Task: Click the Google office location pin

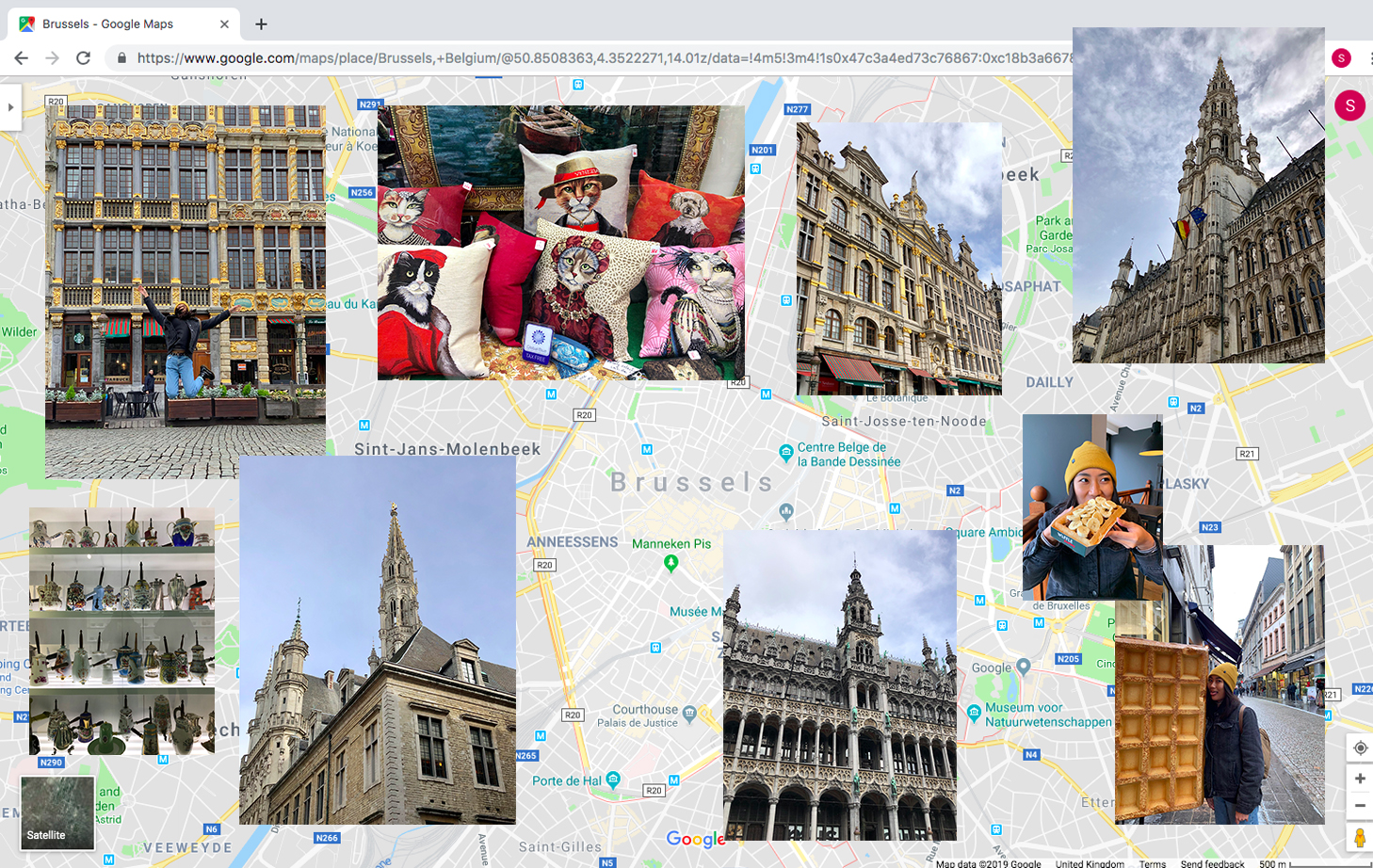Action: [x=1023, y=667]
